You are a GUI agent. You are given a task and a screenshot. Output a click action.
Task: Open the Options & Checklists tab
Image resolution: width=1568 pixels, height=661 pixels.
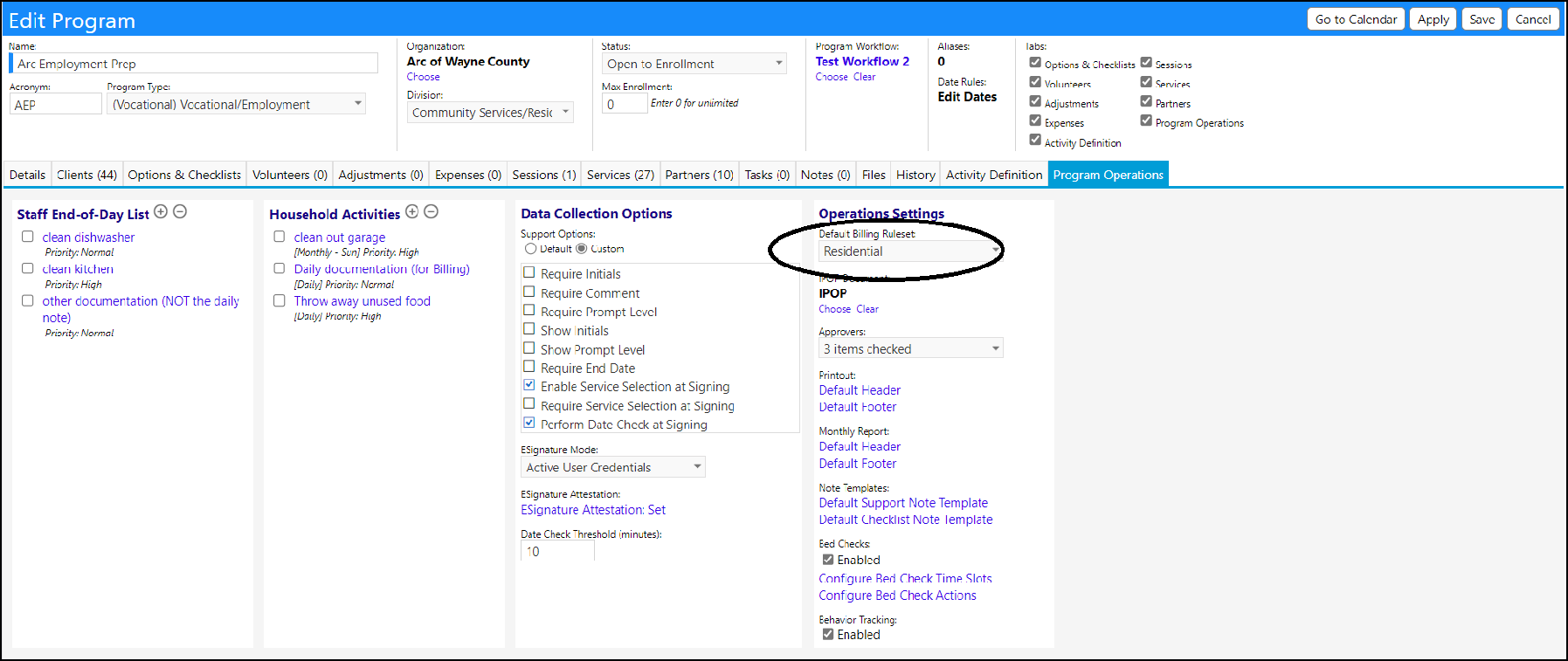pos(184,175)
